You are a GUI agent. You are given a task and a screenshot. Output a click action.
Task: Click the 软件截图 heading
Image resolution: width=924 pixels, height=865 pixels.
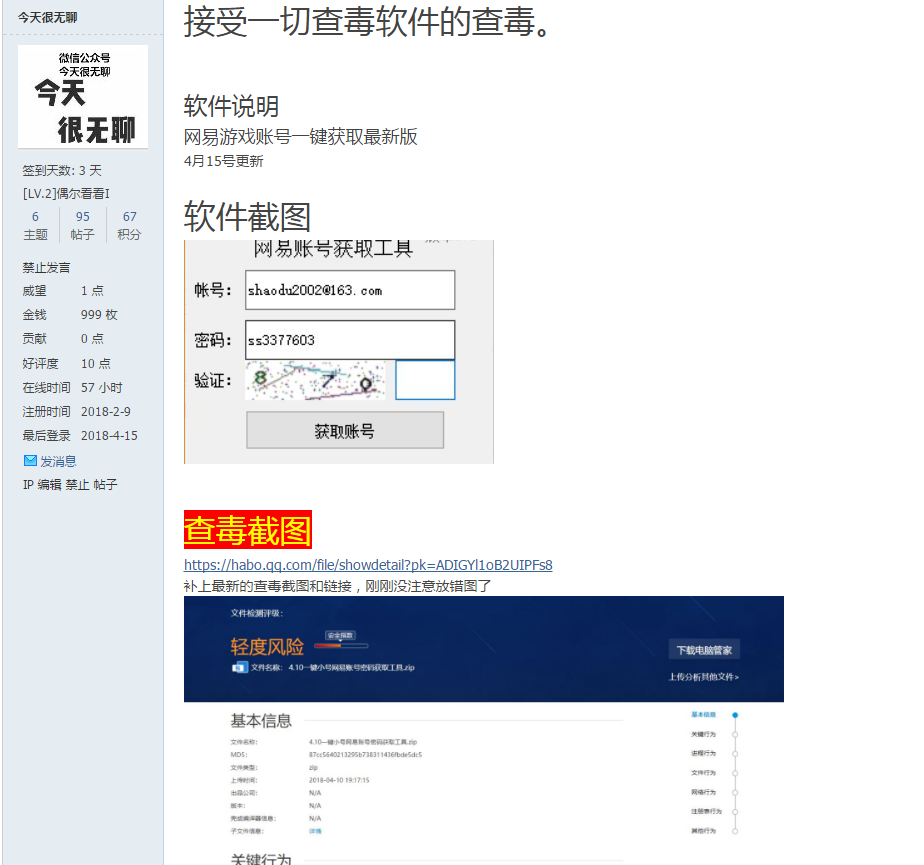tap(247, 216)
